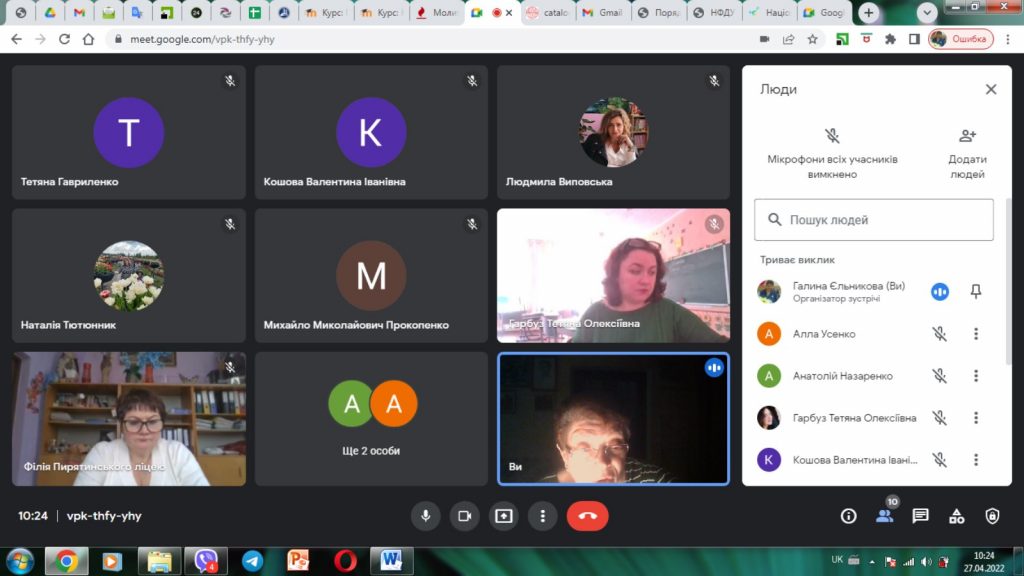This screenshot has height=576, width=1024.
Task: Click the people icon showing 10 participants
Action: tap(884, 516)
